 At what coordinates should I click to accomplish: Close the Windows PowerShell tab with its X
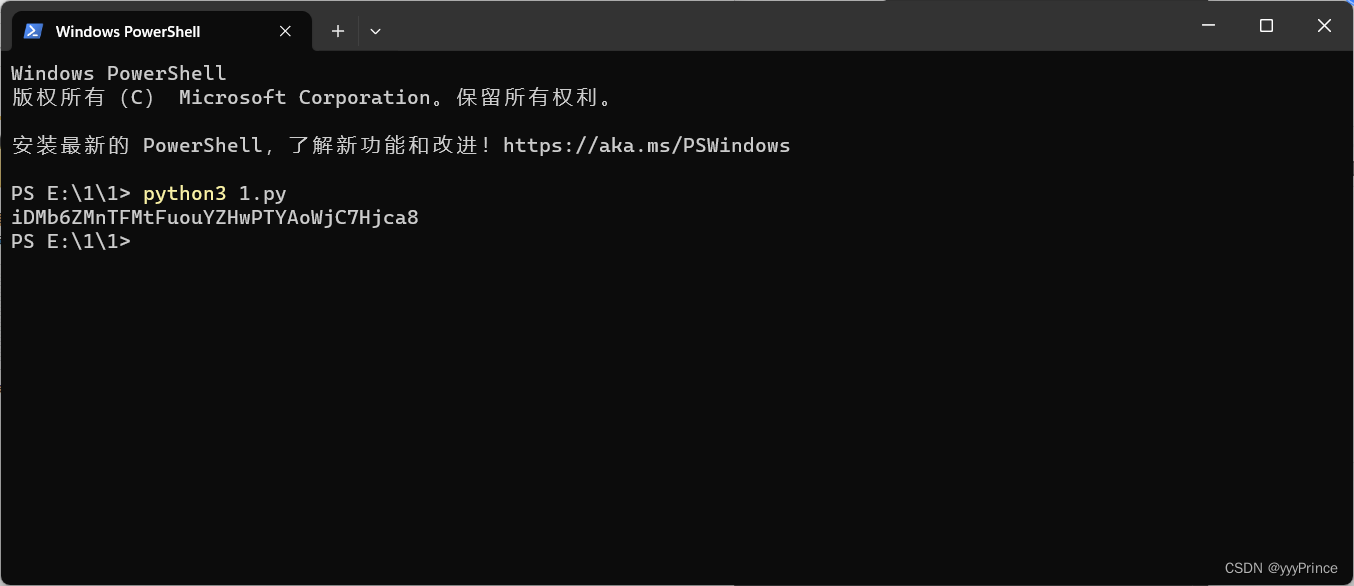click(284, 31)
